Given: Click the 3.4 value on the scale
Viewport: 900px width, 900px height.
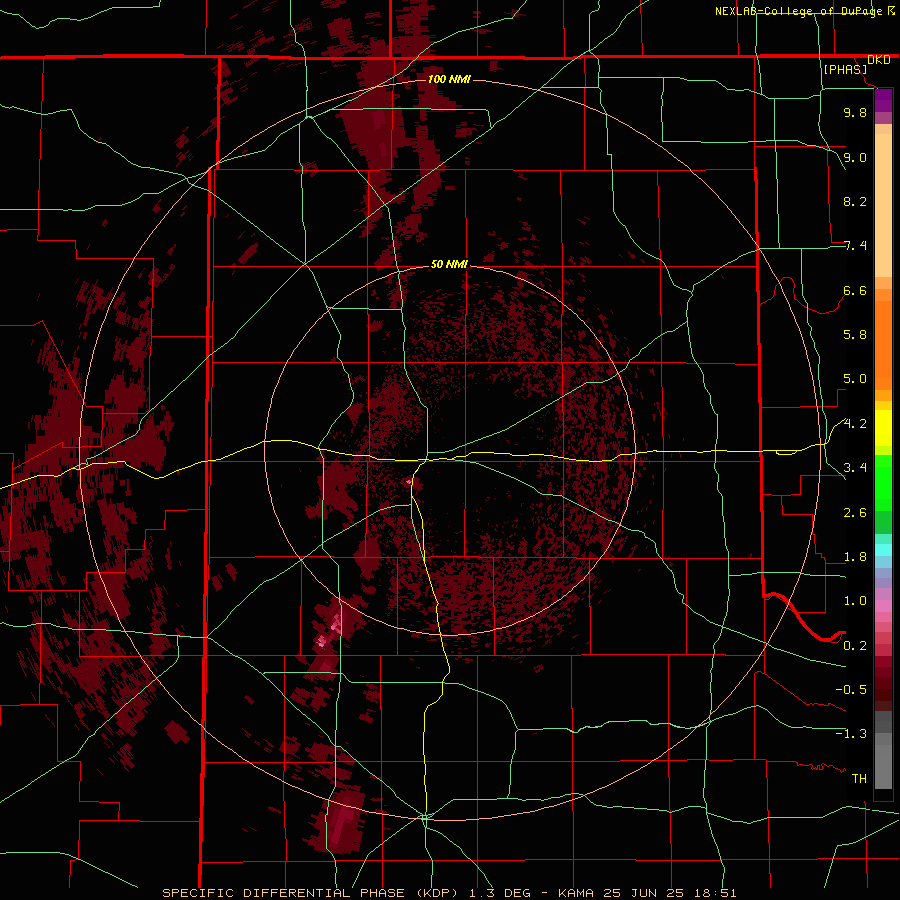Looking at the screenshot, I should (x=855, y=468).
